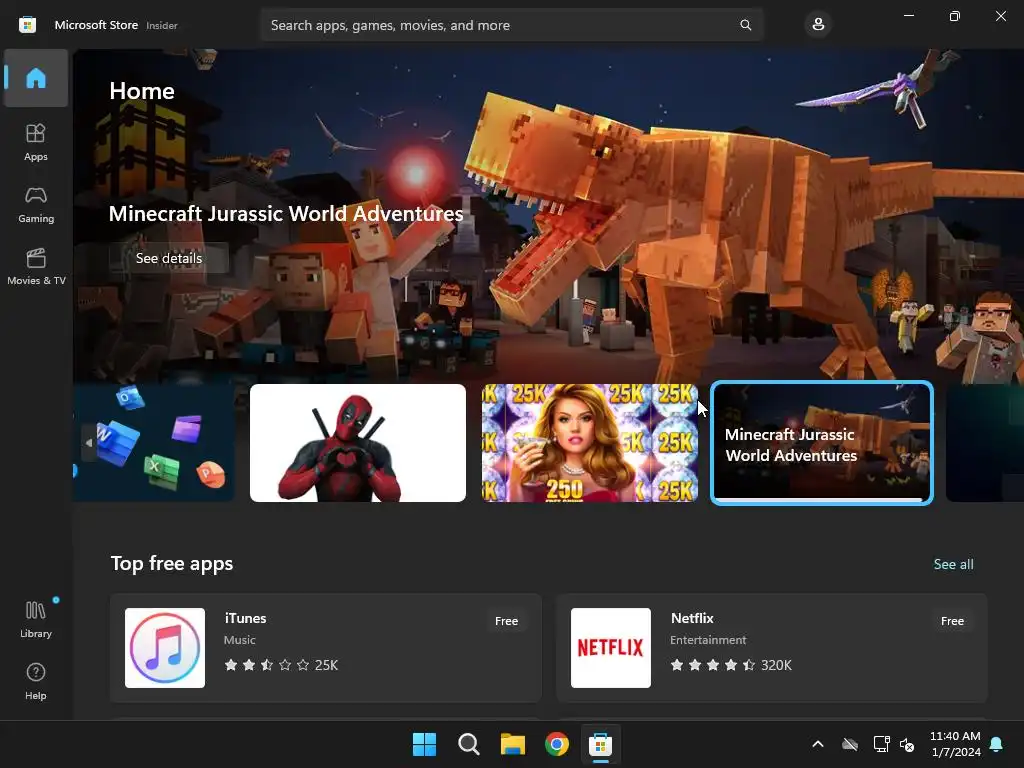Open the Apps section
Viewport: 1024px width, 768px height.
pos(36,142)
